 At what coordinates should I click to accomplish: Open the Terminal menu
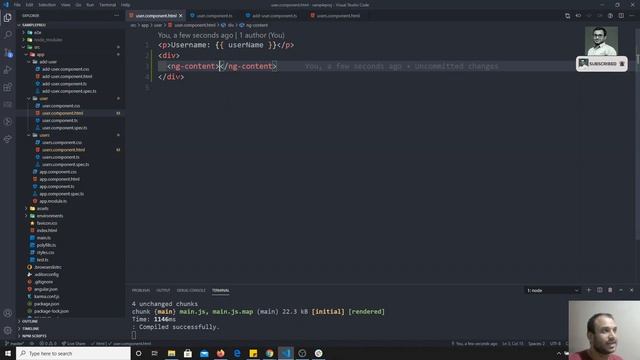[x=107, y=5]
